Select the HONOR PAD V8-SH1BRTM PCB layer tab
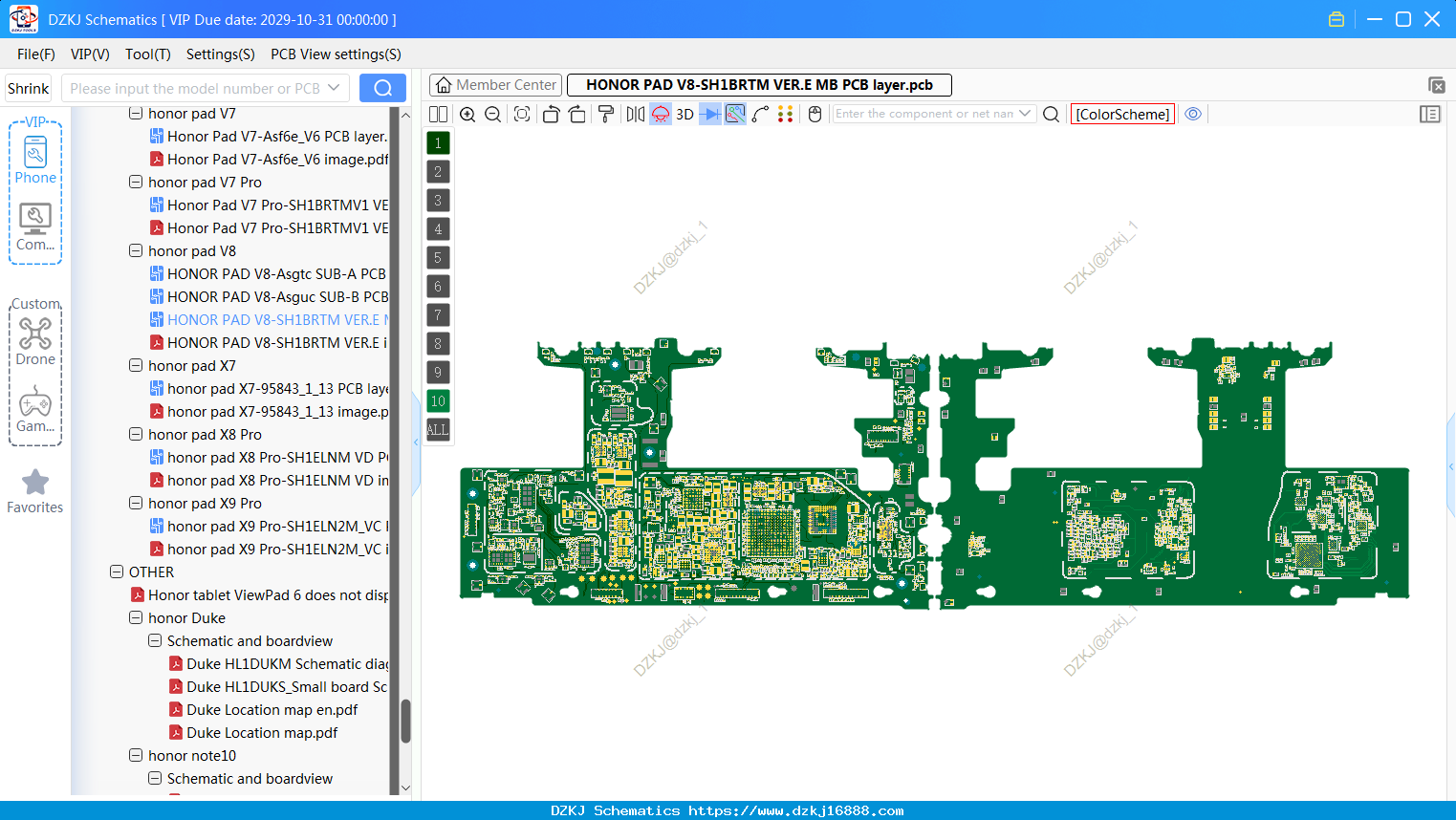Viewport: 1456px width, 820px height. (759, 85)
